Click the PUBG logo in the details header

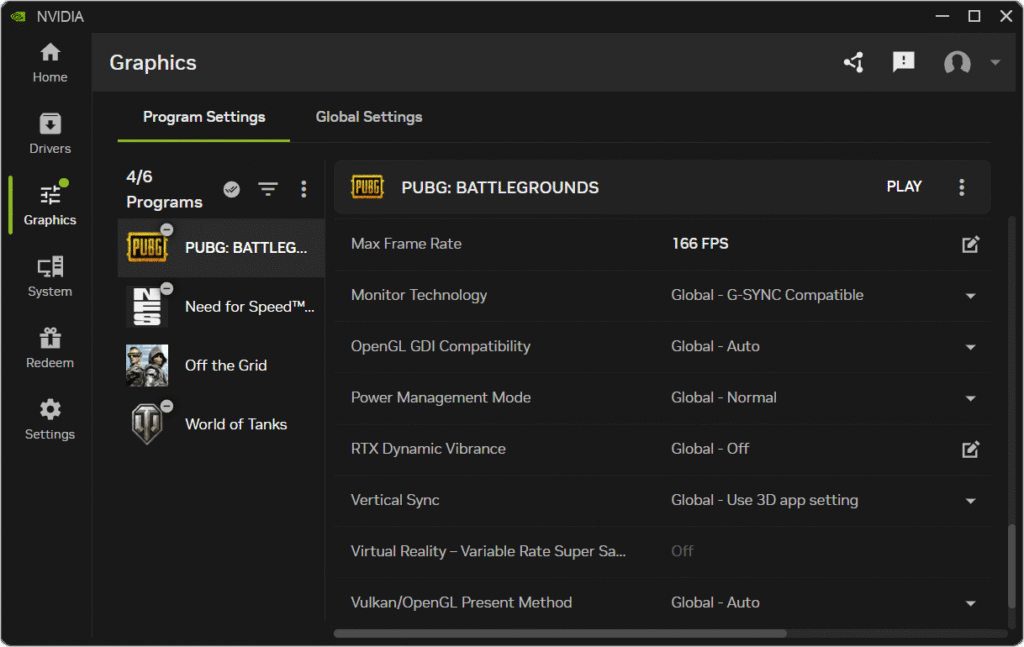tap(368, 187)
